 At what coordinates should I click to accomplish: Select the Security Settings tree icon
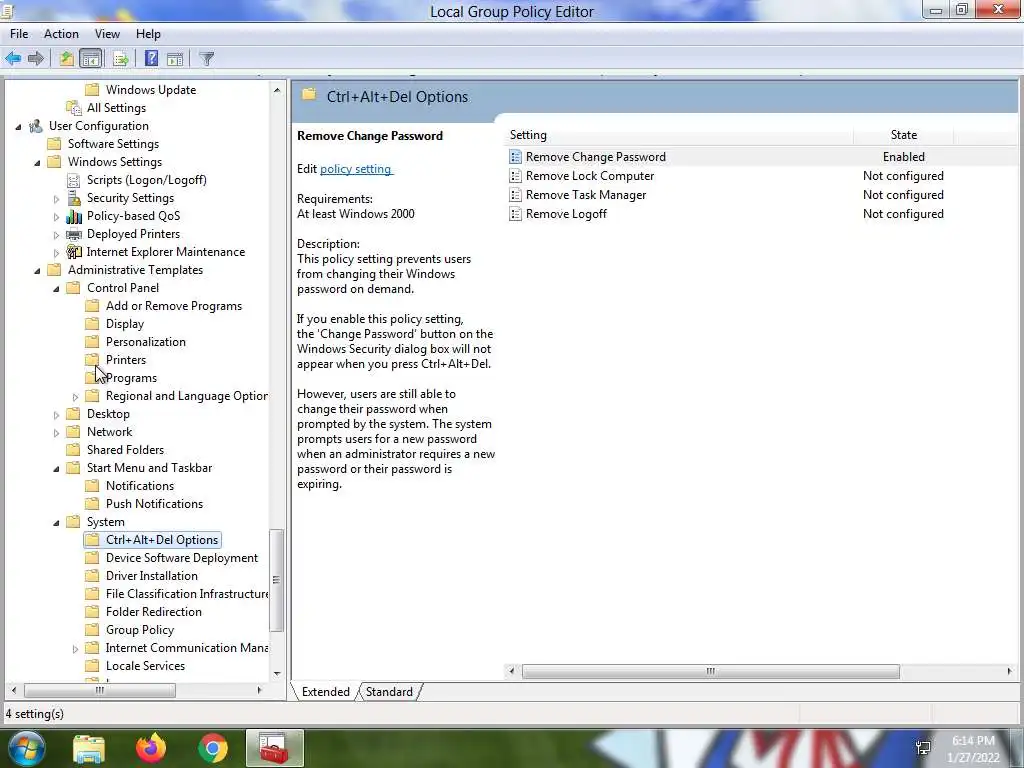click(x=74, y=198)
